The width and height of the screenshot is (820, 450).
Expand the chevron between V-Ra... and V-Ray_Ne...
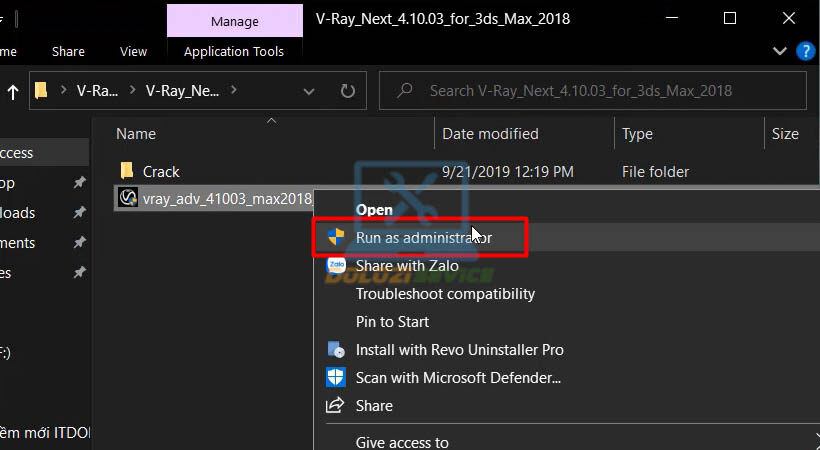pos(132,91)
